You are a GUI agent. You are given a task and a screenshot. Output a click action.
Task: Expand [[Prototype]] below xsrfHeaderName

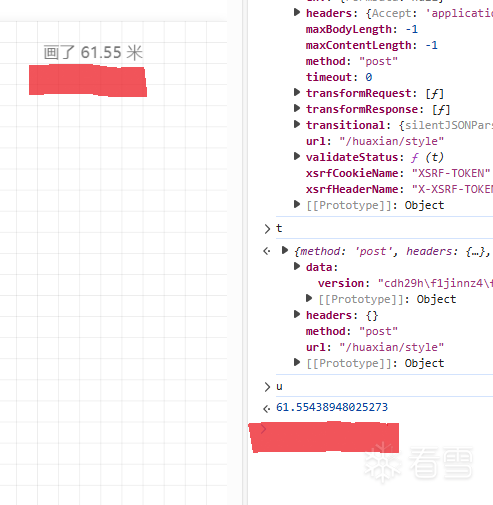tap(297, 204)
